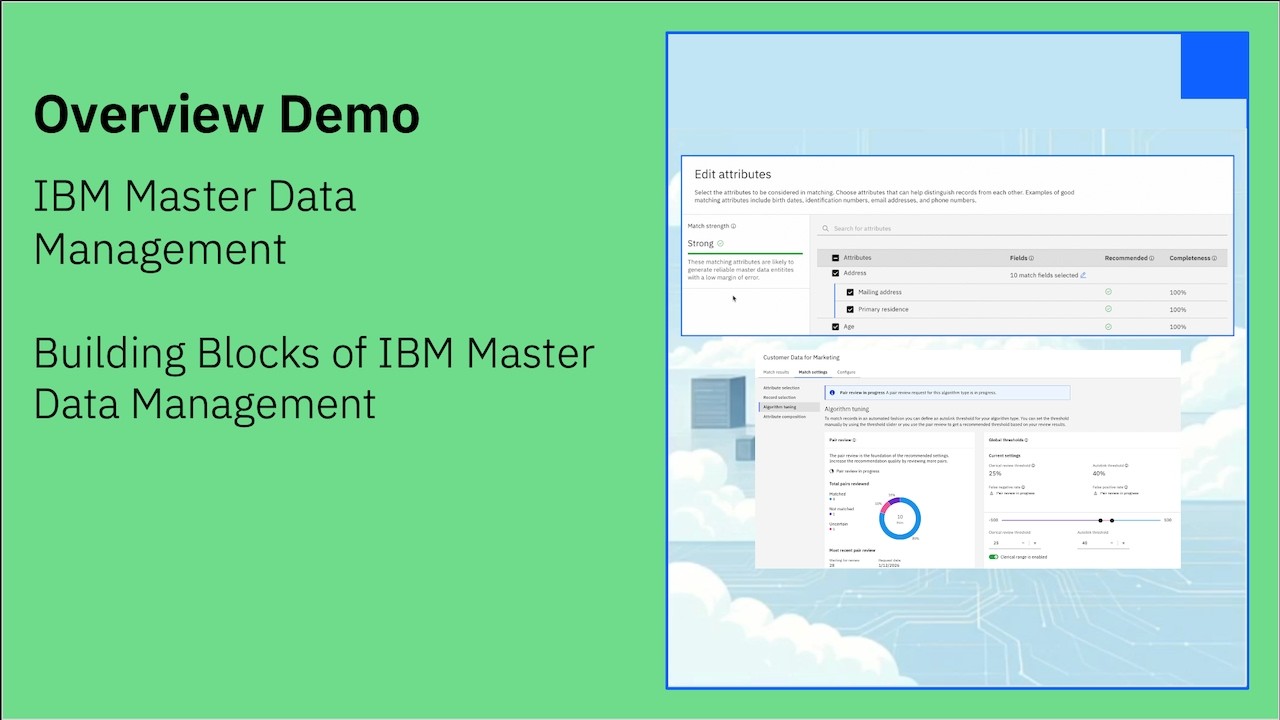The width and height of the screenshot is (1280, 720).
Task: Click the 25% clerical review threshold value
Action: (x=995, y=473)
